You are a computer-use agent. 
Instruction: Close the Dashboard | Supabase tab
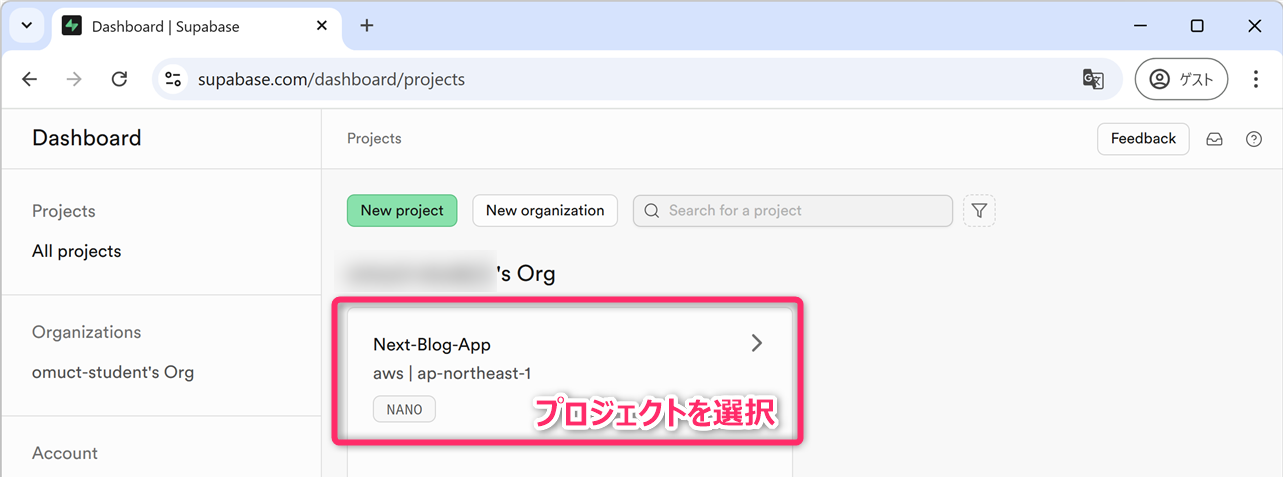click(x=322, y=26)
